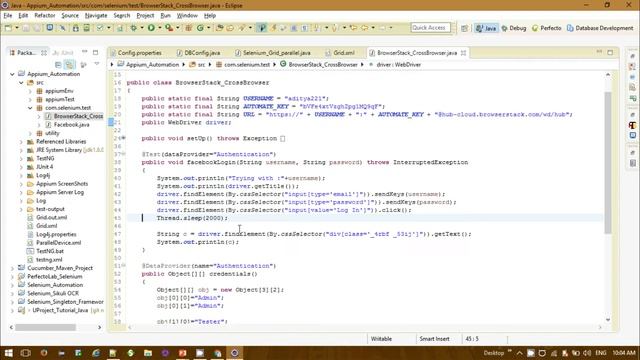Image resolution: width=640 pixels, height=360 pixels.
Task: Open the Navigate menu
Action: coord(96,16)
